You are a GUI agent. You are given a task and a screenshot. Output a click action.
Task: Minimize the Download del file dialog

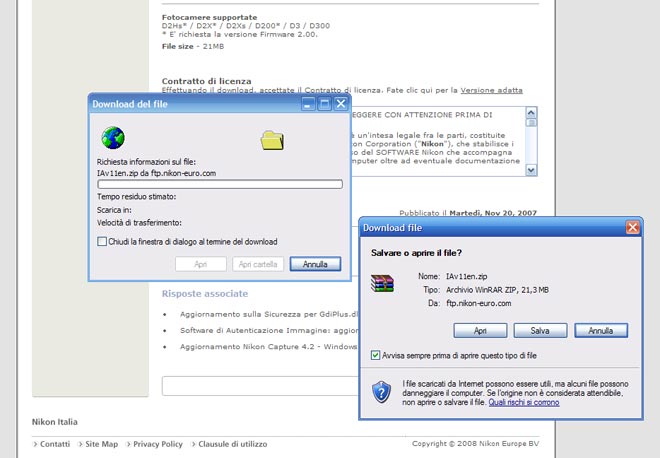308,104
